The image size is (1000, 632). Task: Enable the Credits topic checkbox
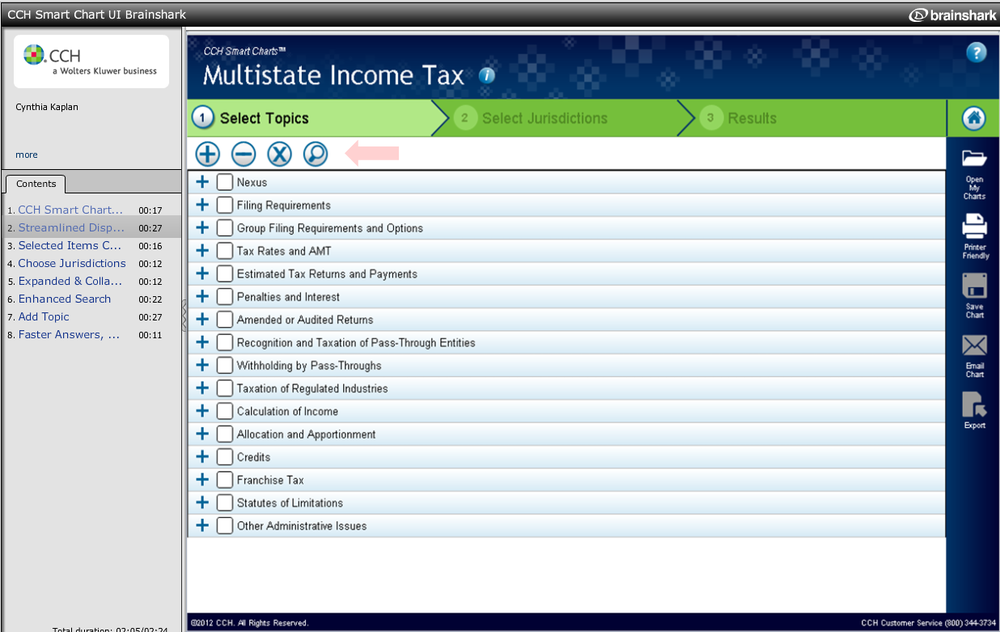click(225, 457)
